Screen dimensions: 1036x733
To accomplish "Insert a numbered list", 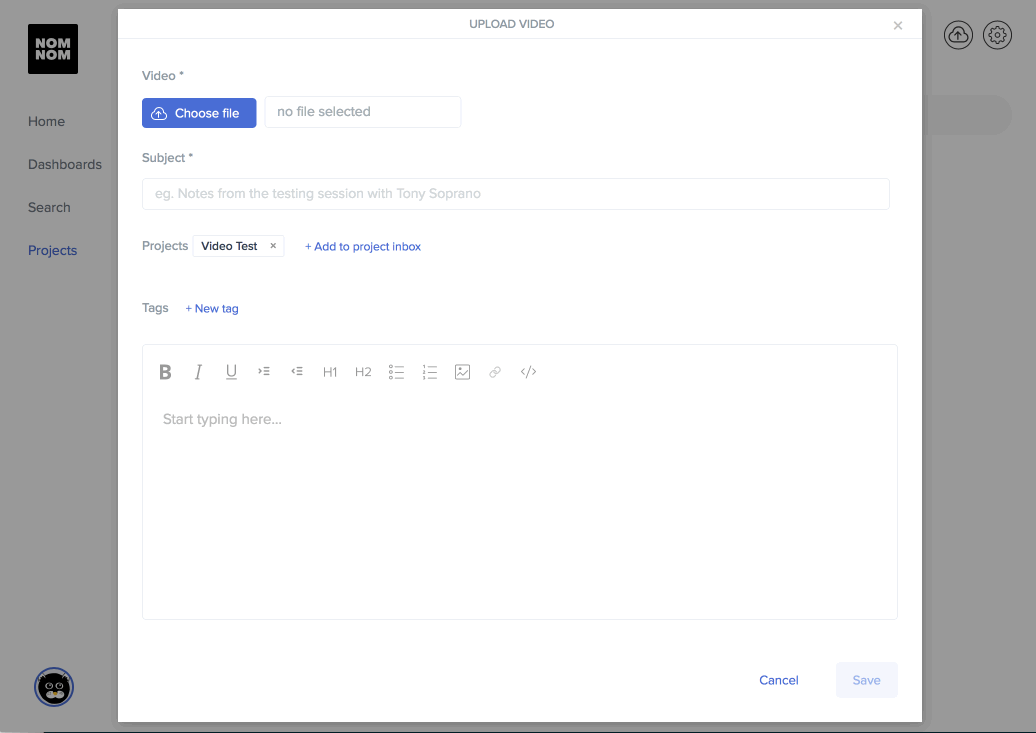I will click(429, 372).
